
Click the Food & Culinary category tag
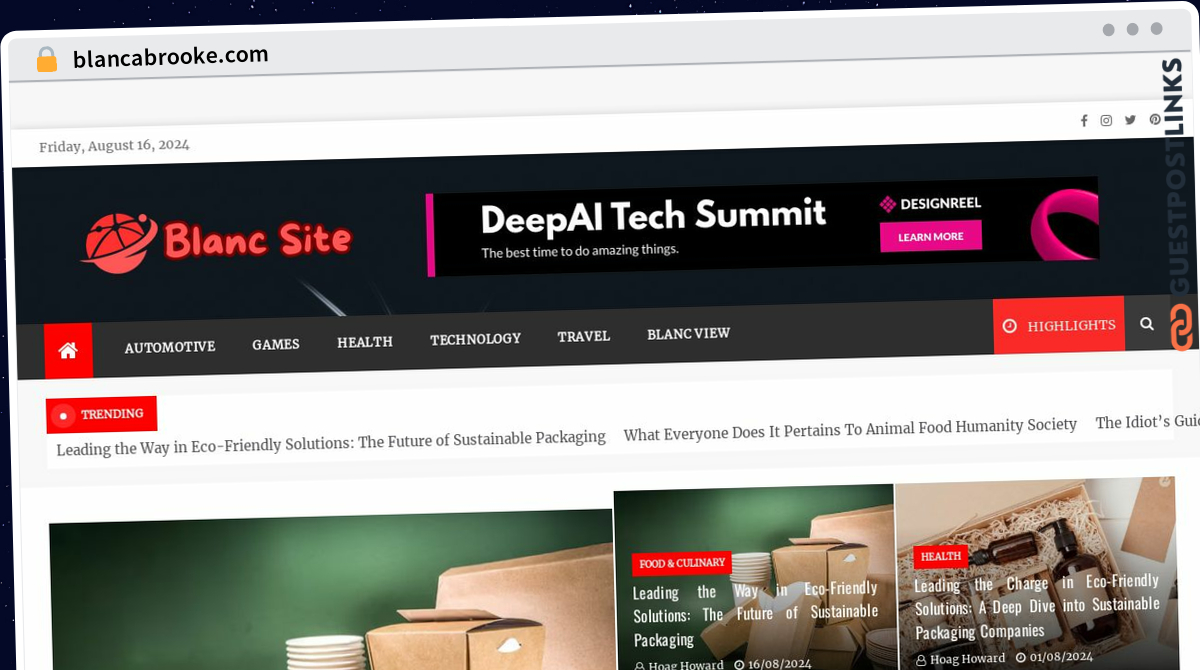tap(681, 564)
